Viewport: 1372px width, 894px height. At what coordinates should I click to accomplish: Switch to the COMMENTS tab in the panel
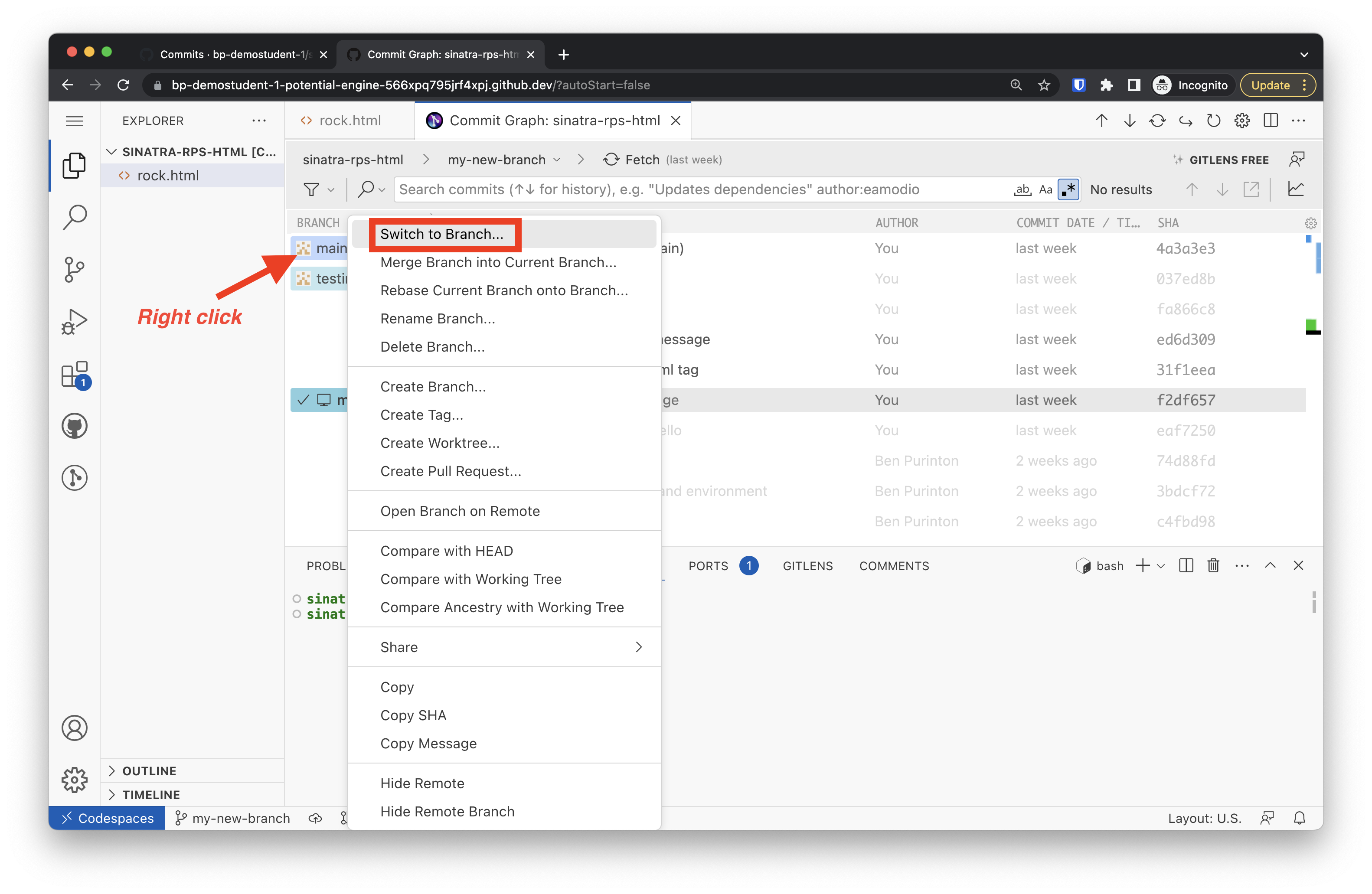pyautogui.click(x=894, y=565)
